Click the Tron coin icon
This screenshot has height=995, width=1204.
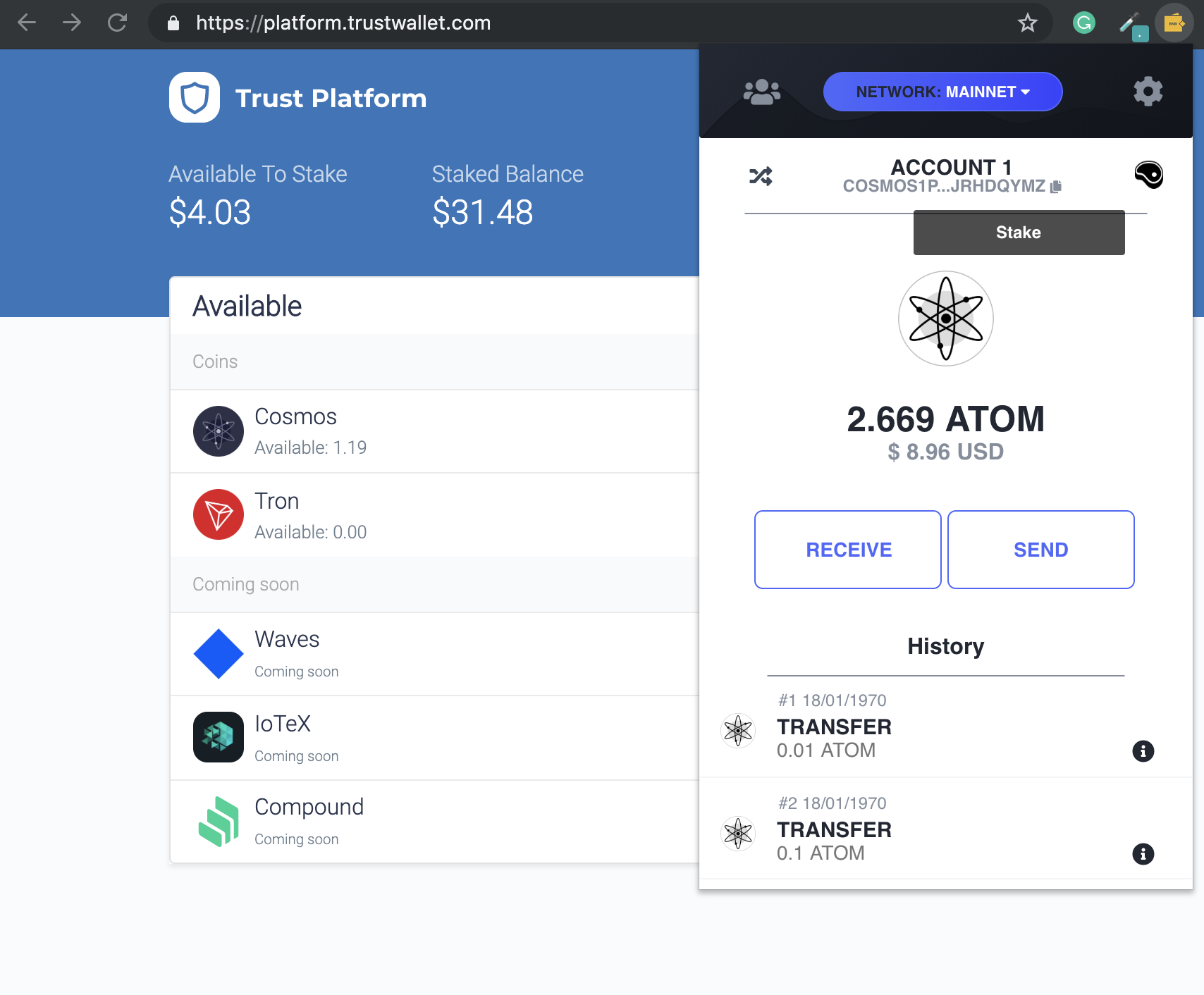219,514
